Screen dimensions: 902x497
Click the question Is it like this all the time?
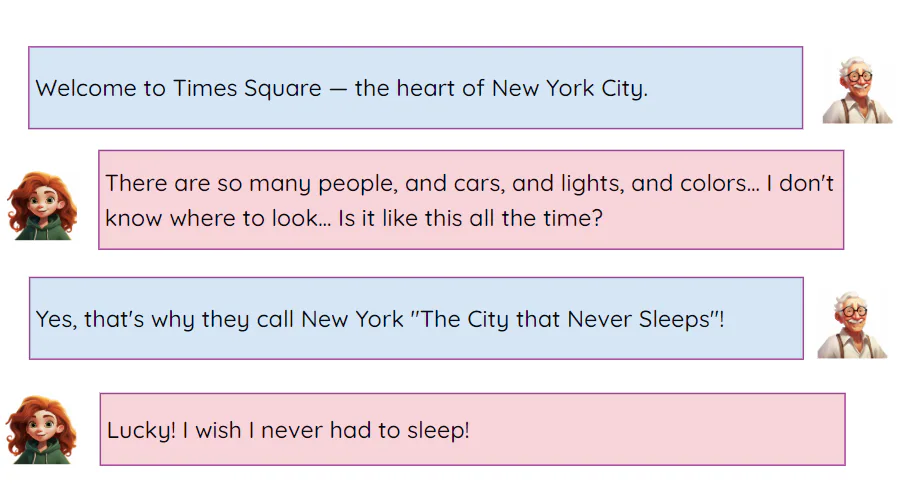point(471,217)
